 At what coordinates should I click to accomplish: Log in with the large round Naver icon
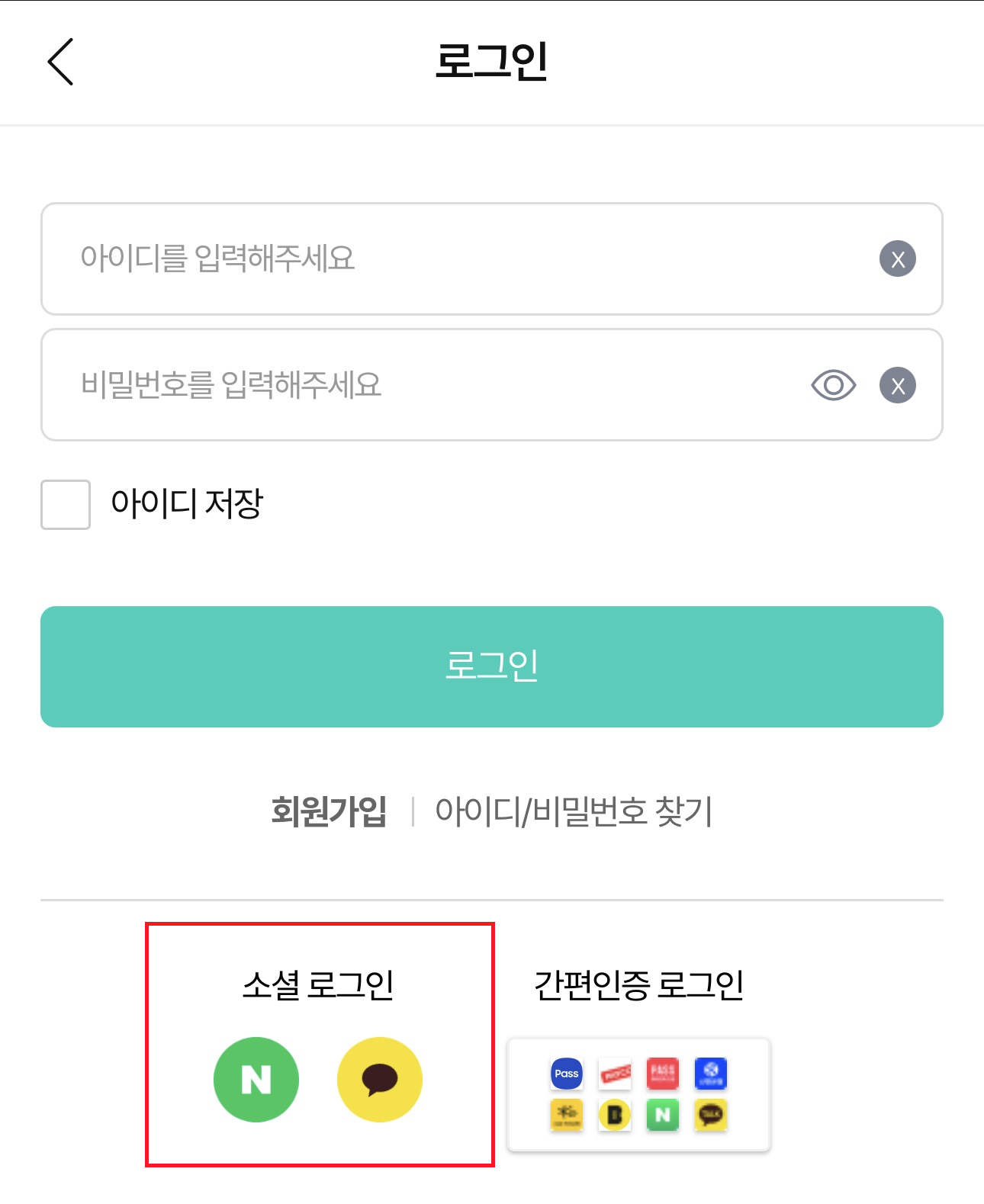click(256, 1079)
